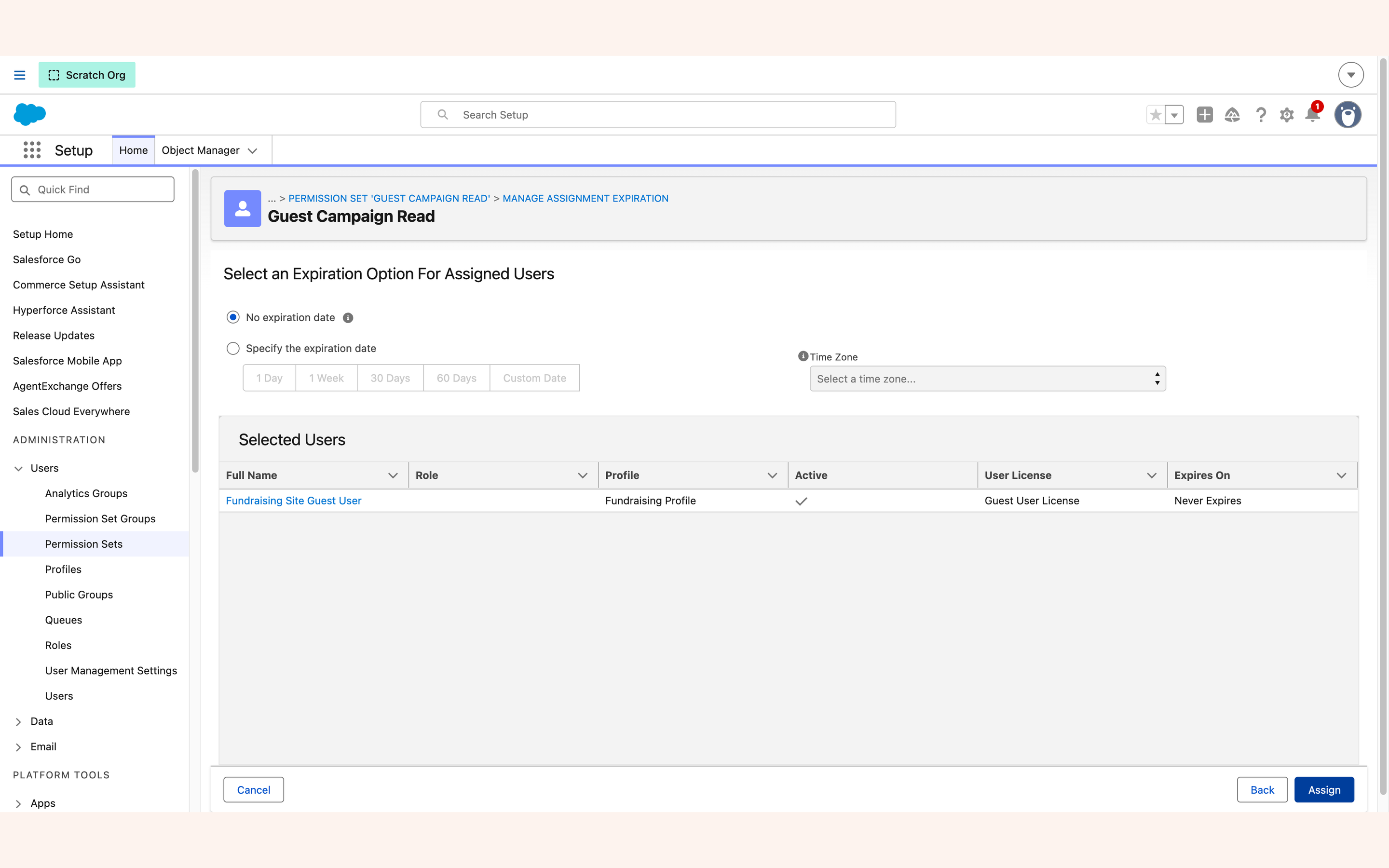Select Specify the expiration date radio button
The image size is (1389, 868).
click(x=233, y=349)
